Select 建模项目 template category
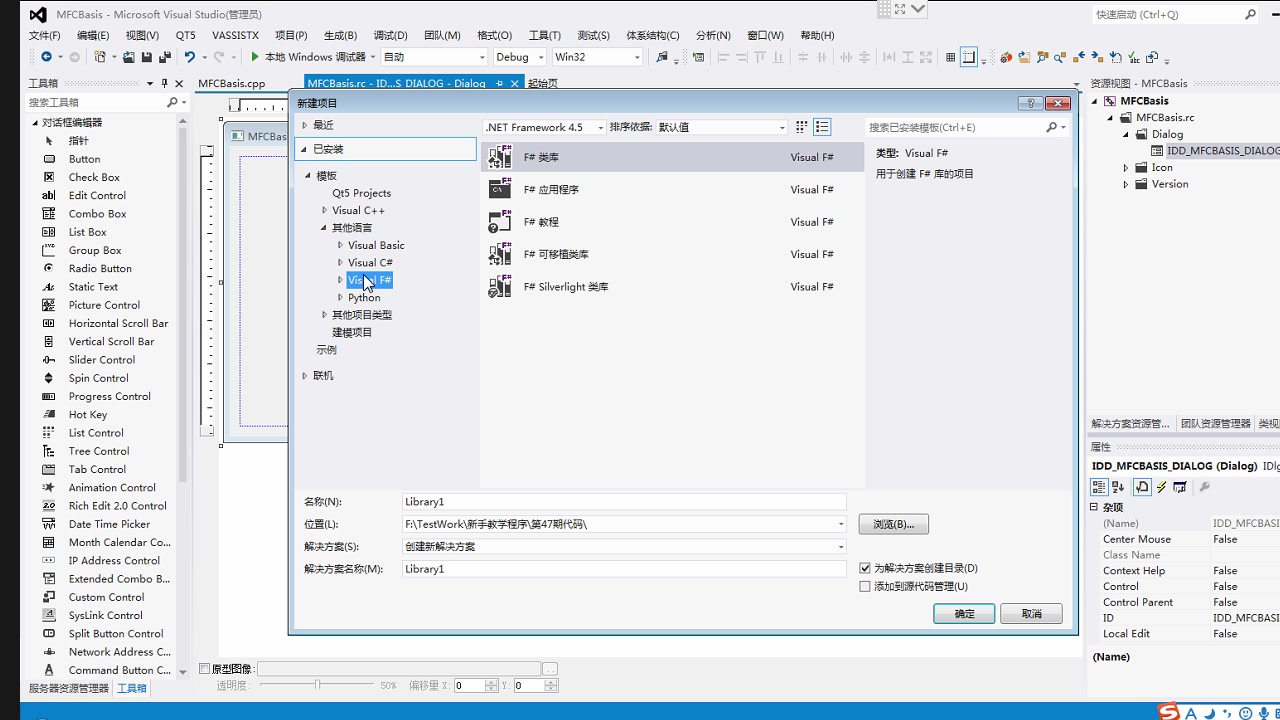Image resolution: width=1280 pixels, height=720 pixels. click(x=352, y=332)
